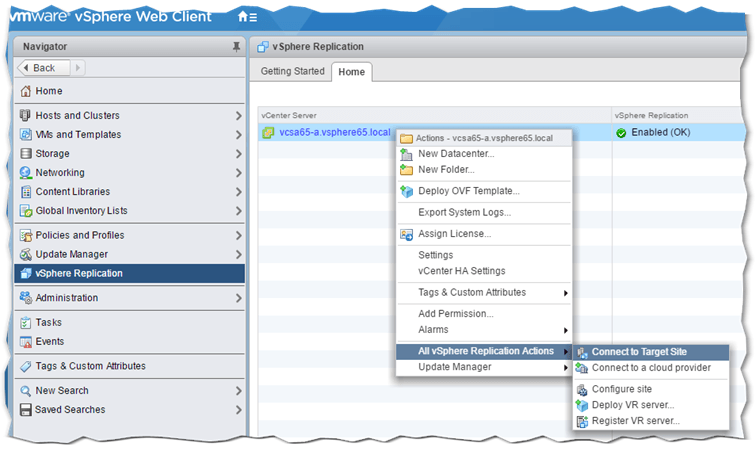Screen dimensions: 756x451
Task: Click the Events icon
Action: (26, 342)
